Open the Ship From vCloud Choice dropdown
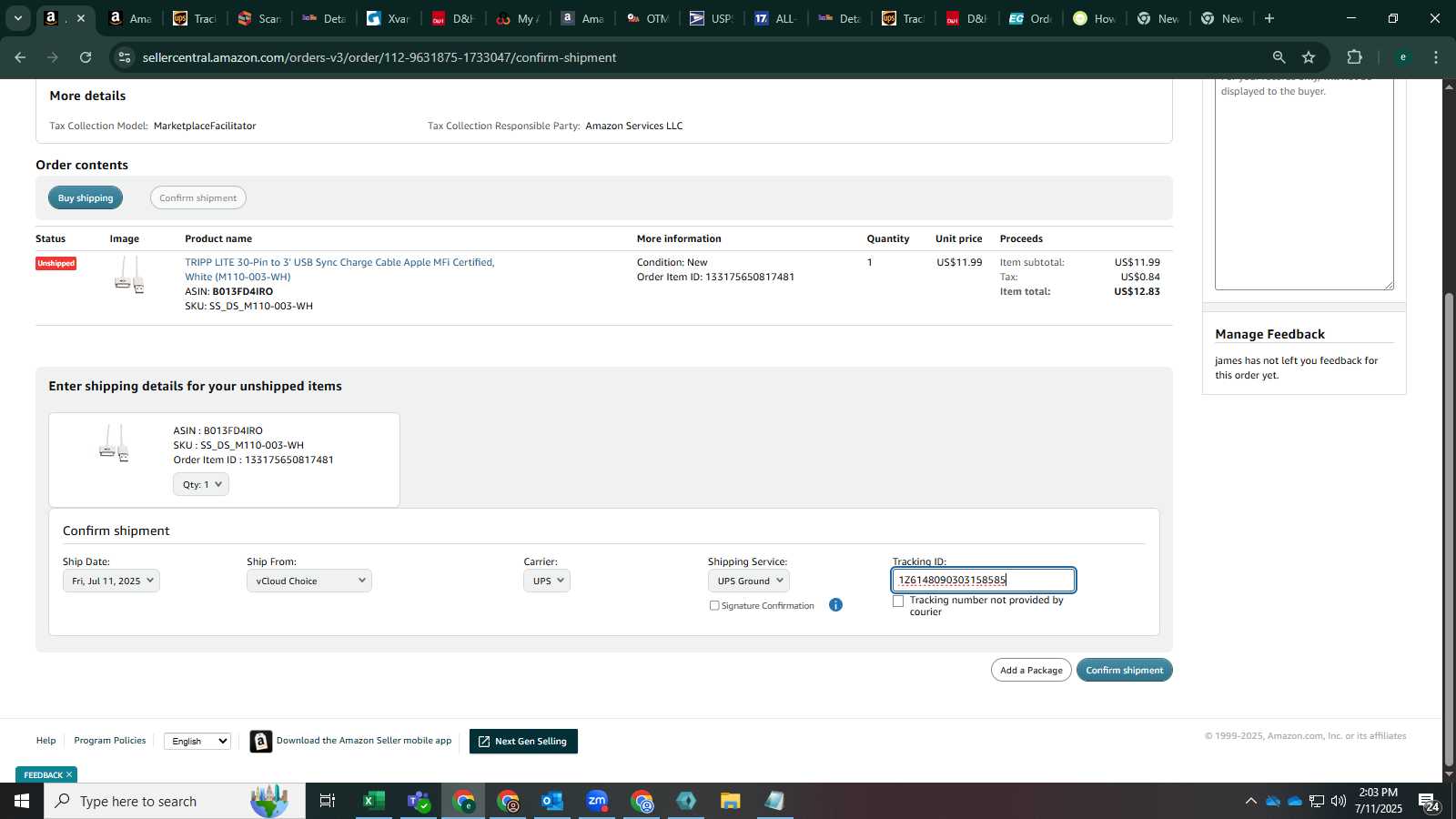 click(x=309, y=581)
